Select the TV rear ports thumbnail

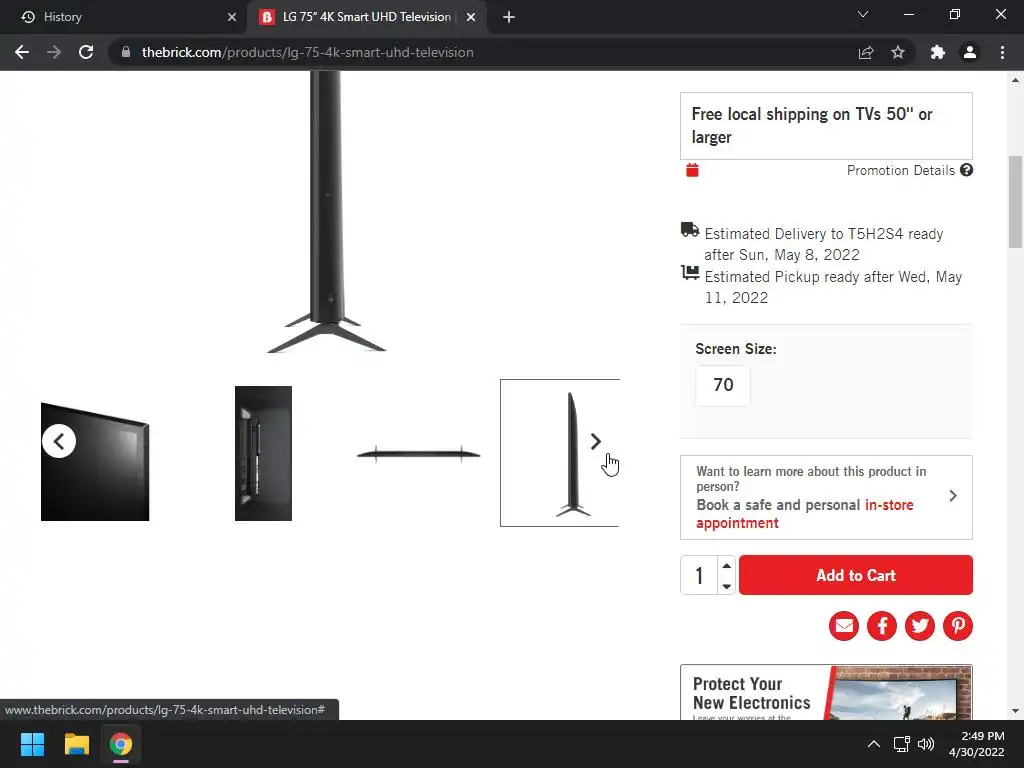coord(263,453)
